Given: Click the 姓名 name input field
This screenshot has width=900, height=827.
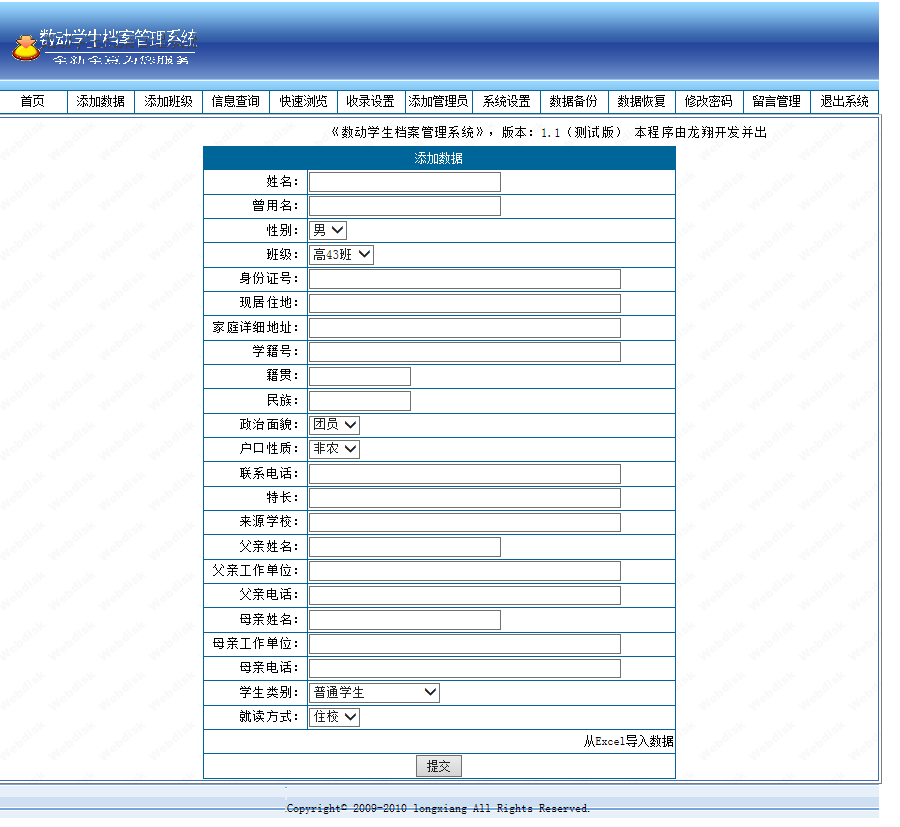Looking at the screenshot, I should [404, 181].
